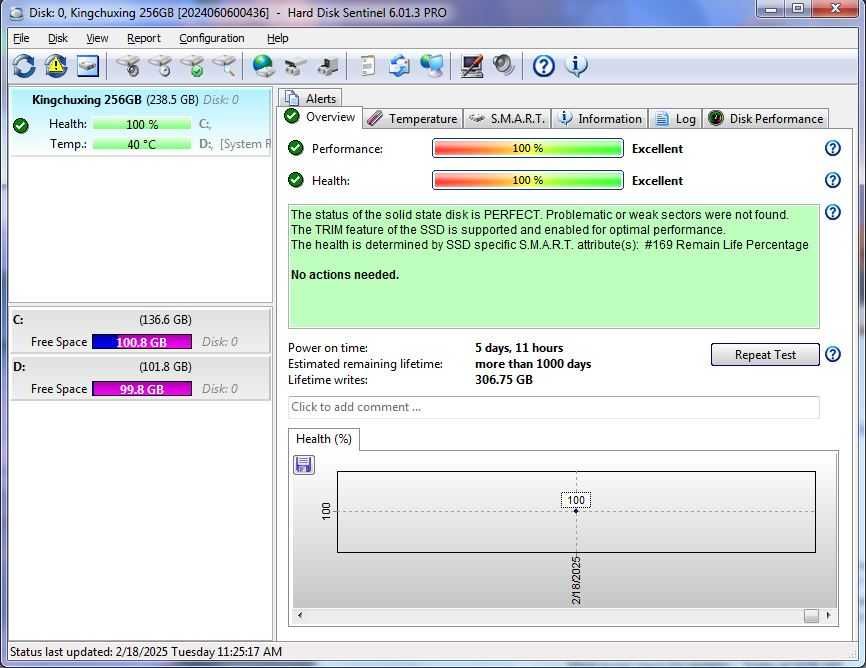Open the View menu
Screen dimensions: 866x668
coord(97,38)
